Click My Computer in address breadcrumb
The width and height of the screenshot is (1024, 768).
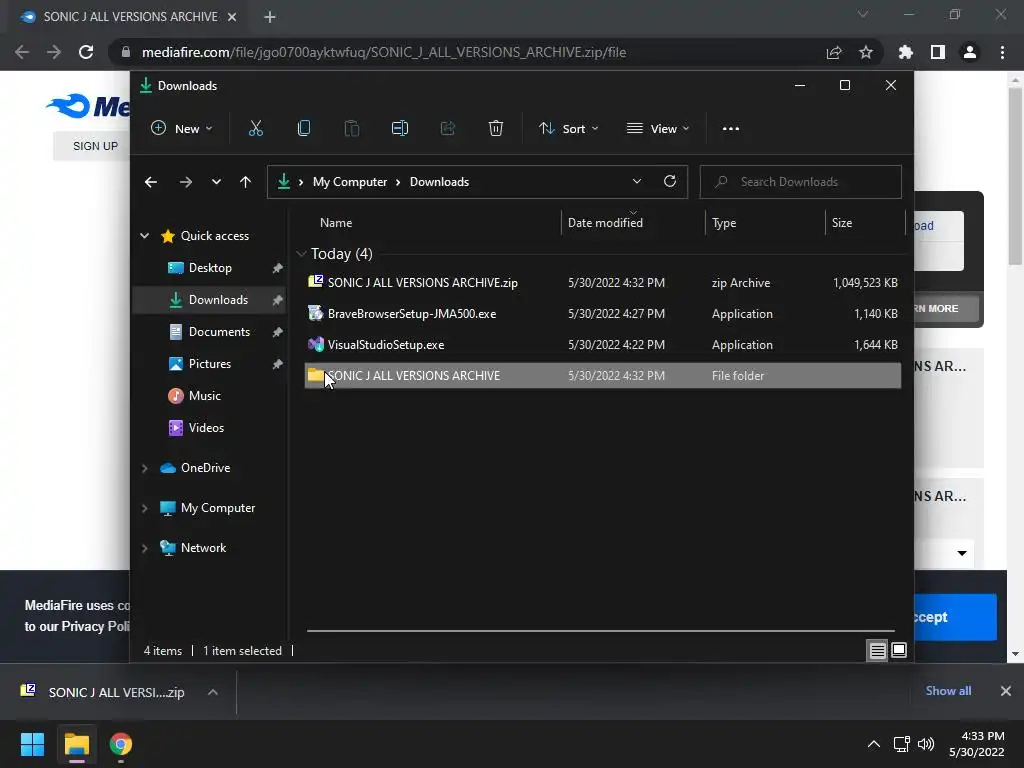(x=349, y=182)
